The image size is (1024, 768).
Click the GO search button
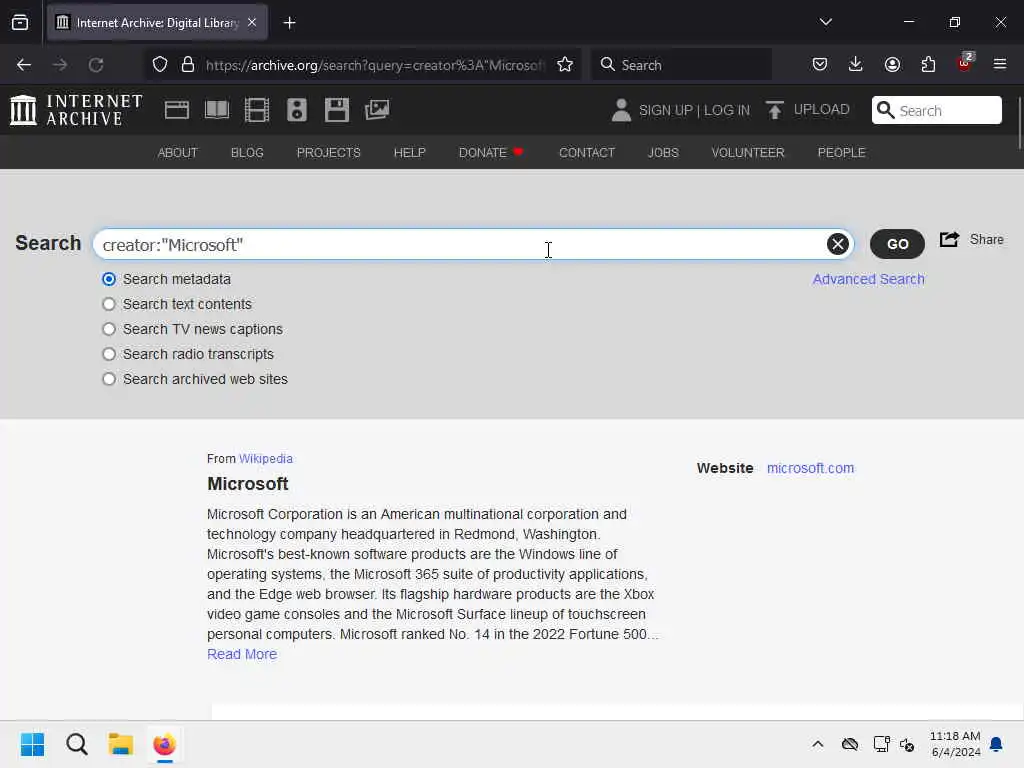897,244
